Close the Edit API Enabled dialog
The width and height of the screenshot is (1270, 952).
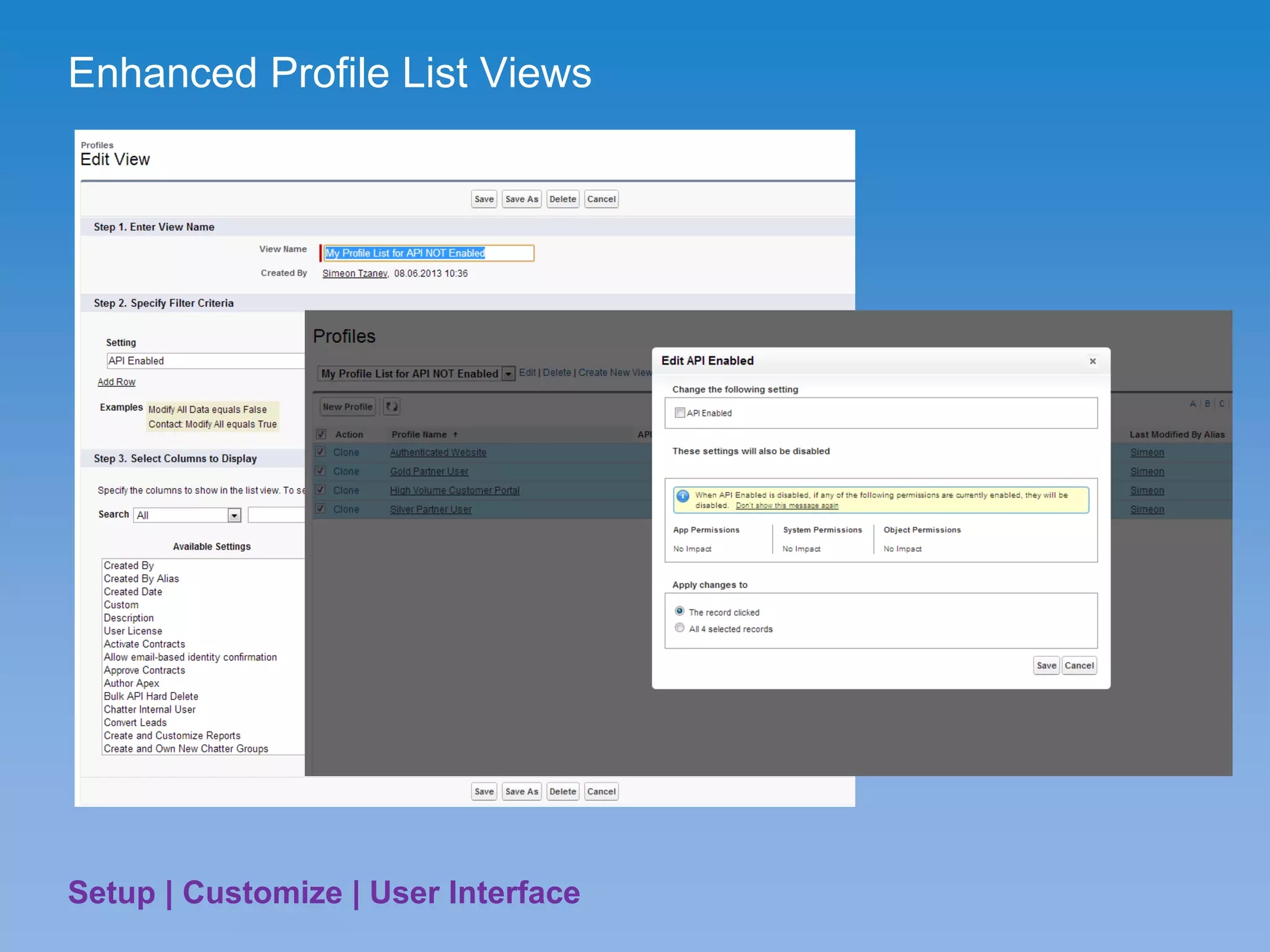coord(1093,361)
